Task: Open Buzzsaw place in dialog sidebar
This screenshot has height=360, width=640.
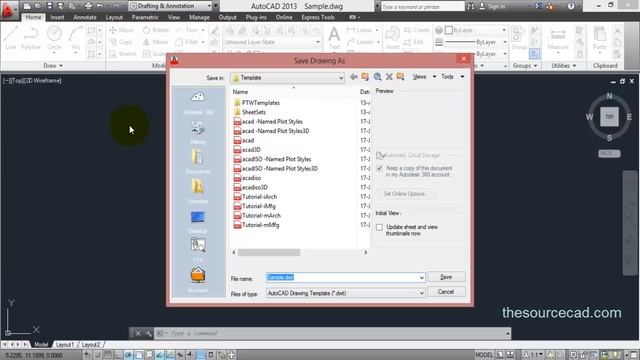Action: click(198, 280)
